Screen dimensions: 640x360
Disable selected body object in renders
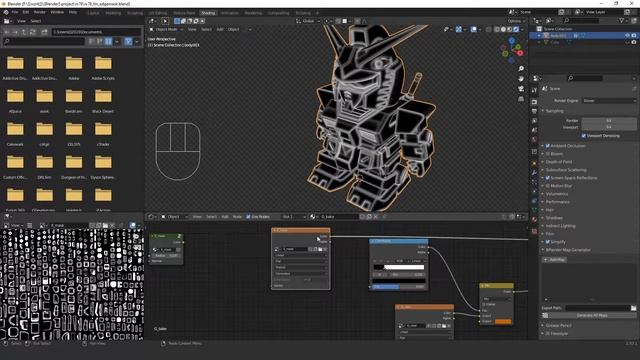pyautogui.click(x=634, y=36)
